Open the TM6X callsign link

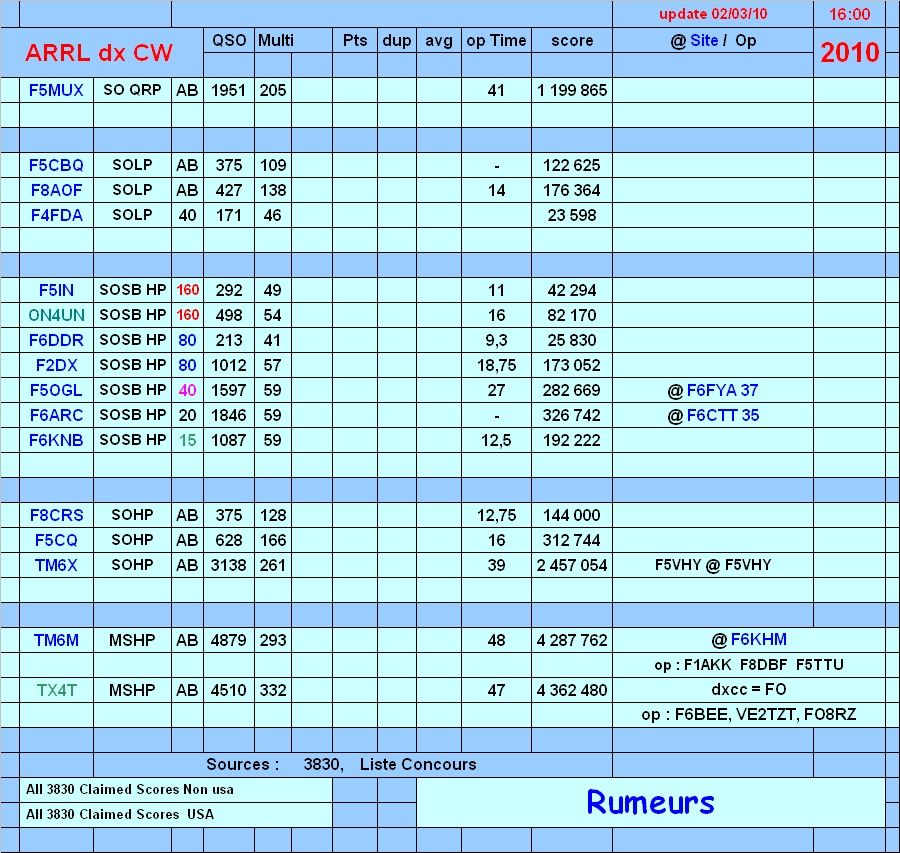coord(56,565)
